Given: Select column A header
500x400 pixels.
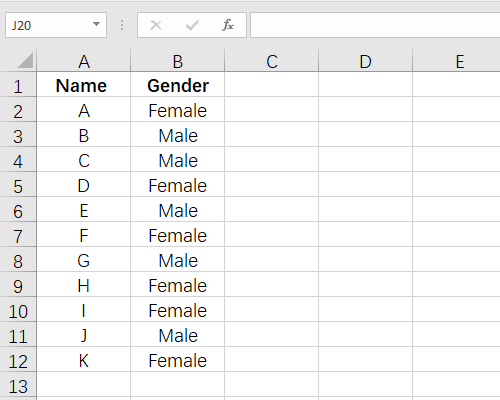Looking at the screenshot, I should tap(84, 61).
